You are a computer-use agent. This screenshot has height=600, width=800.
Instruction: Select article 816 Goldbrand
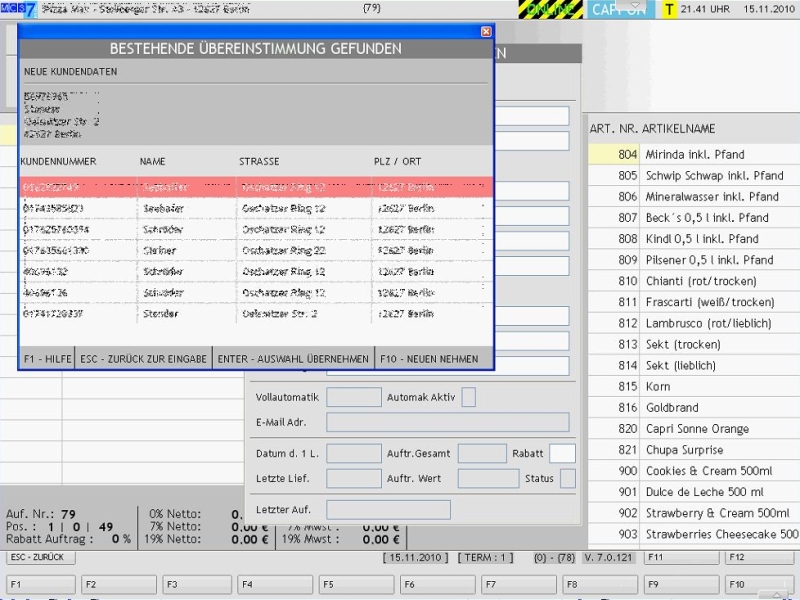pyautogui.click(x=694, y=408)
